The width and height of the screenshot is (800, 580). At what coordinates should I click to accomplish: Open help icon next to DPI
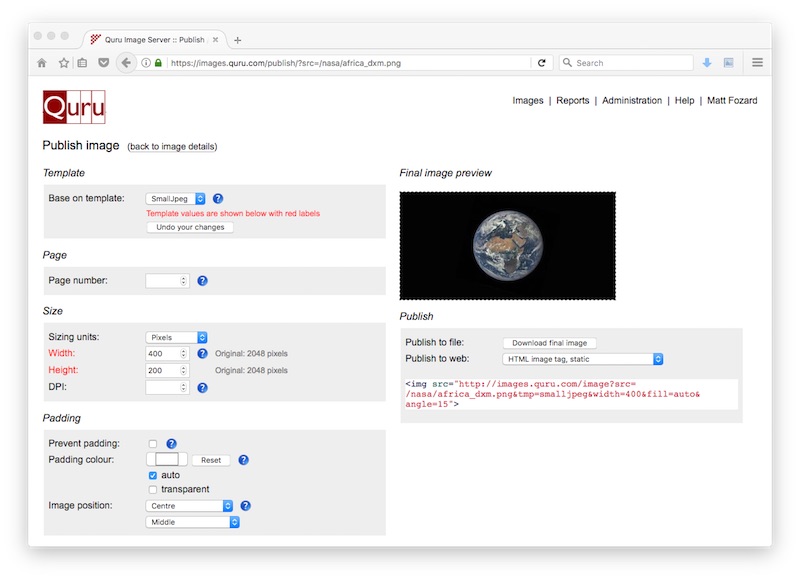tap(203, 388)
